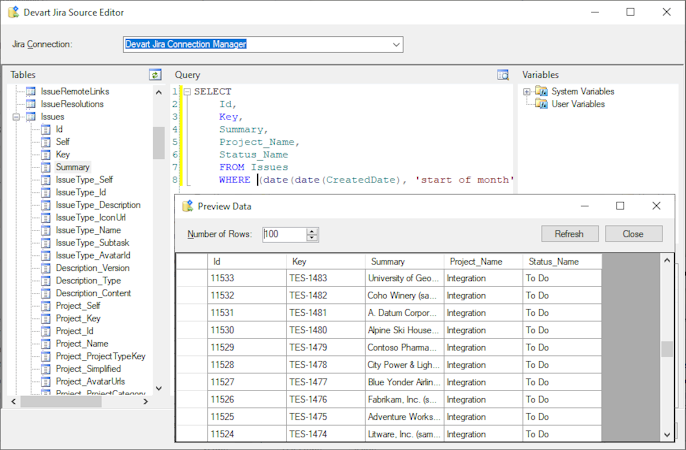Image resolution: width=686 pixels, height=450 pixels.
Task: Collapse the Issues table node
Action: (x=17, y=117)
